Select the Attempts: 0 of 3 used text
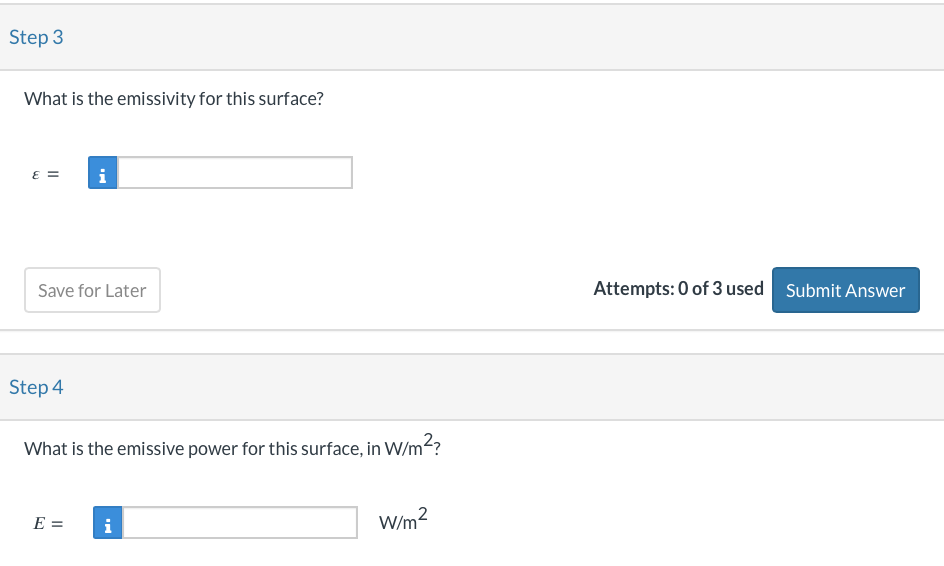Screen dimensions: 944x566 coord(678,289)
